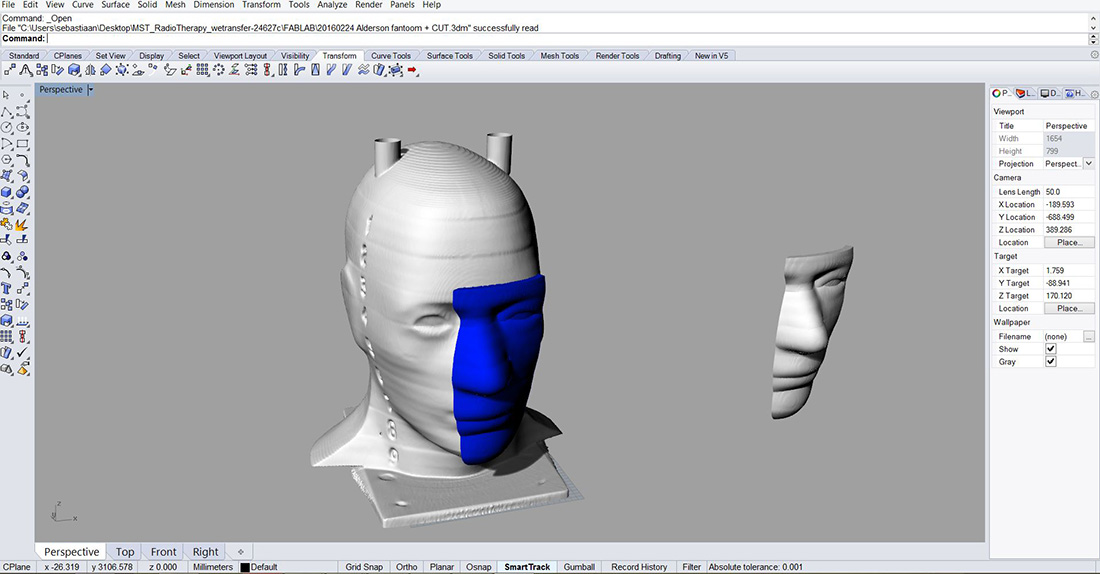Add a new viewport tab with plus button
Screen dimensions: 1100x574
pyautogui.click(x=241, y=552)
